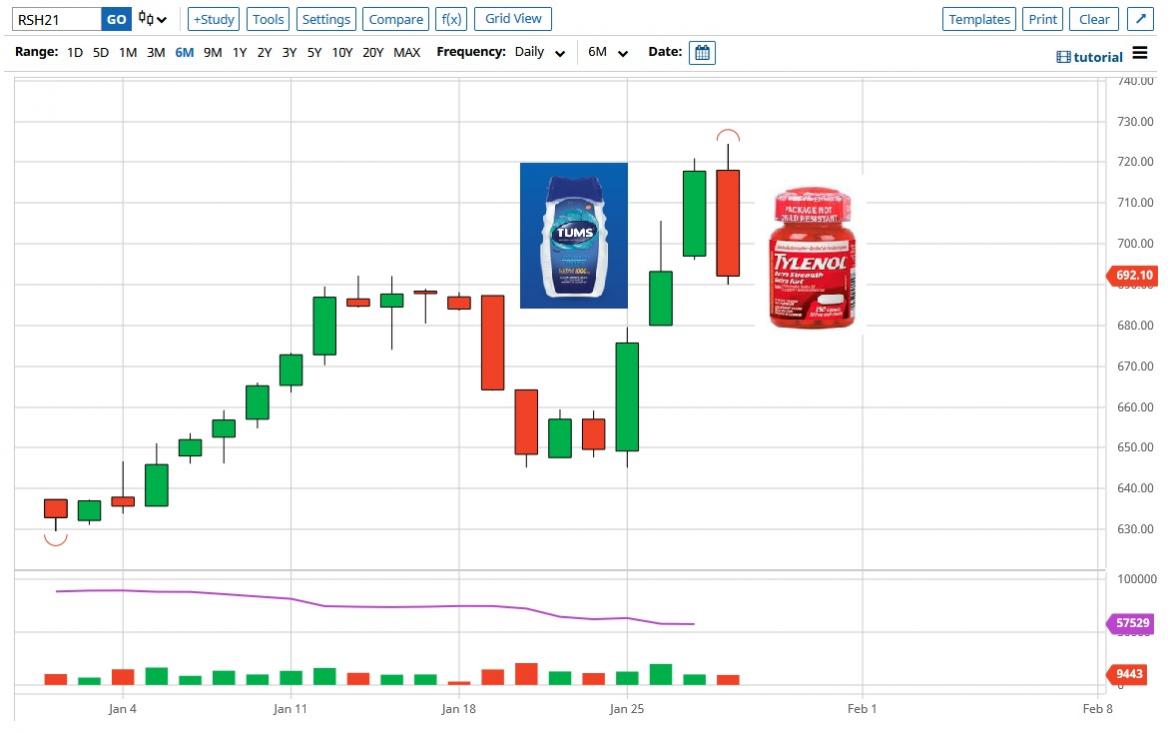Viewport: 1171px width, 733px height.
Task: Select the 1D range option
Action: [x=75, y=53]
